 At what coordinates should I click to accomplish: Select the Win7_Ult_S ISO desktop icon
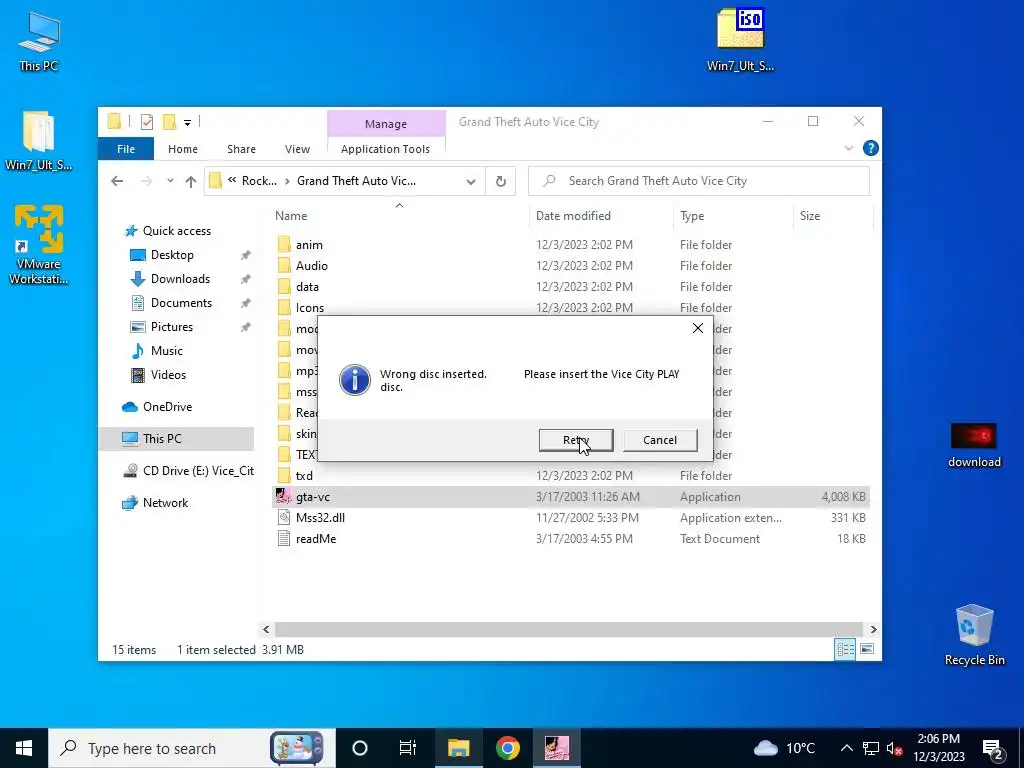click(x=740, y=40)
